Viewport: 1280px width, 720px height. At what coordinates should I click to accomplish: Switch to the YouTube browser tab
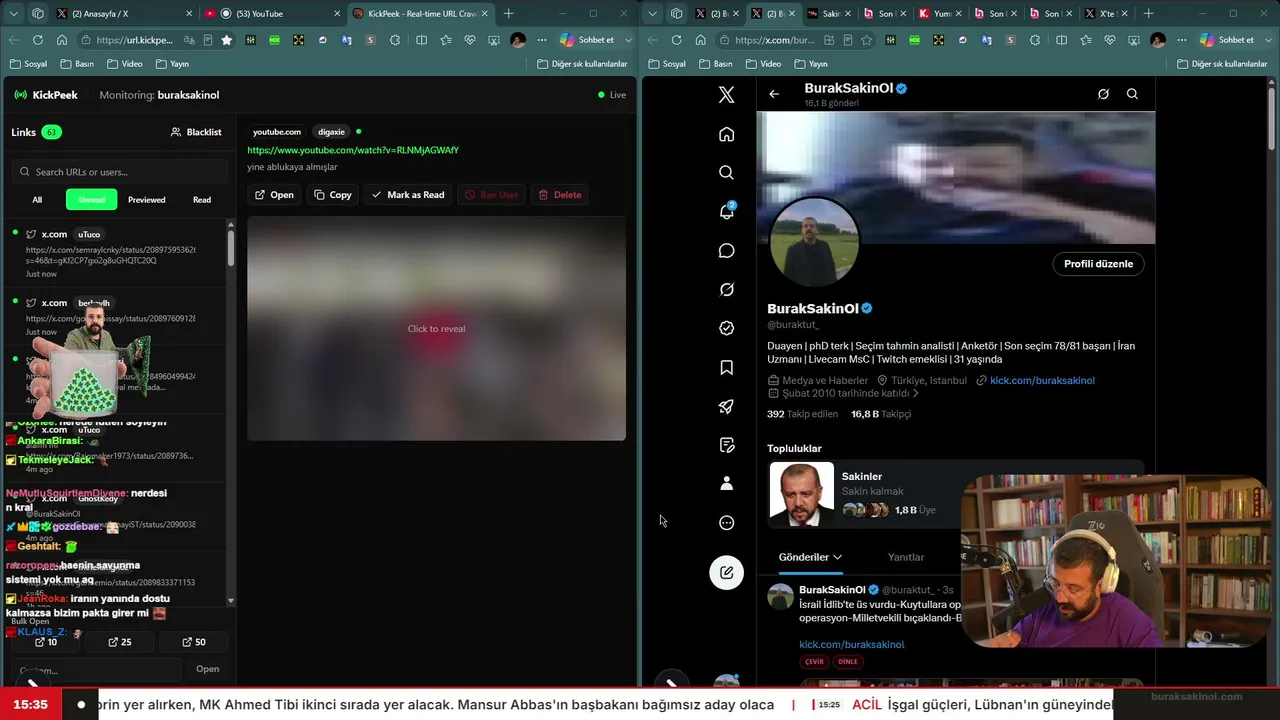tap(271, 13)
